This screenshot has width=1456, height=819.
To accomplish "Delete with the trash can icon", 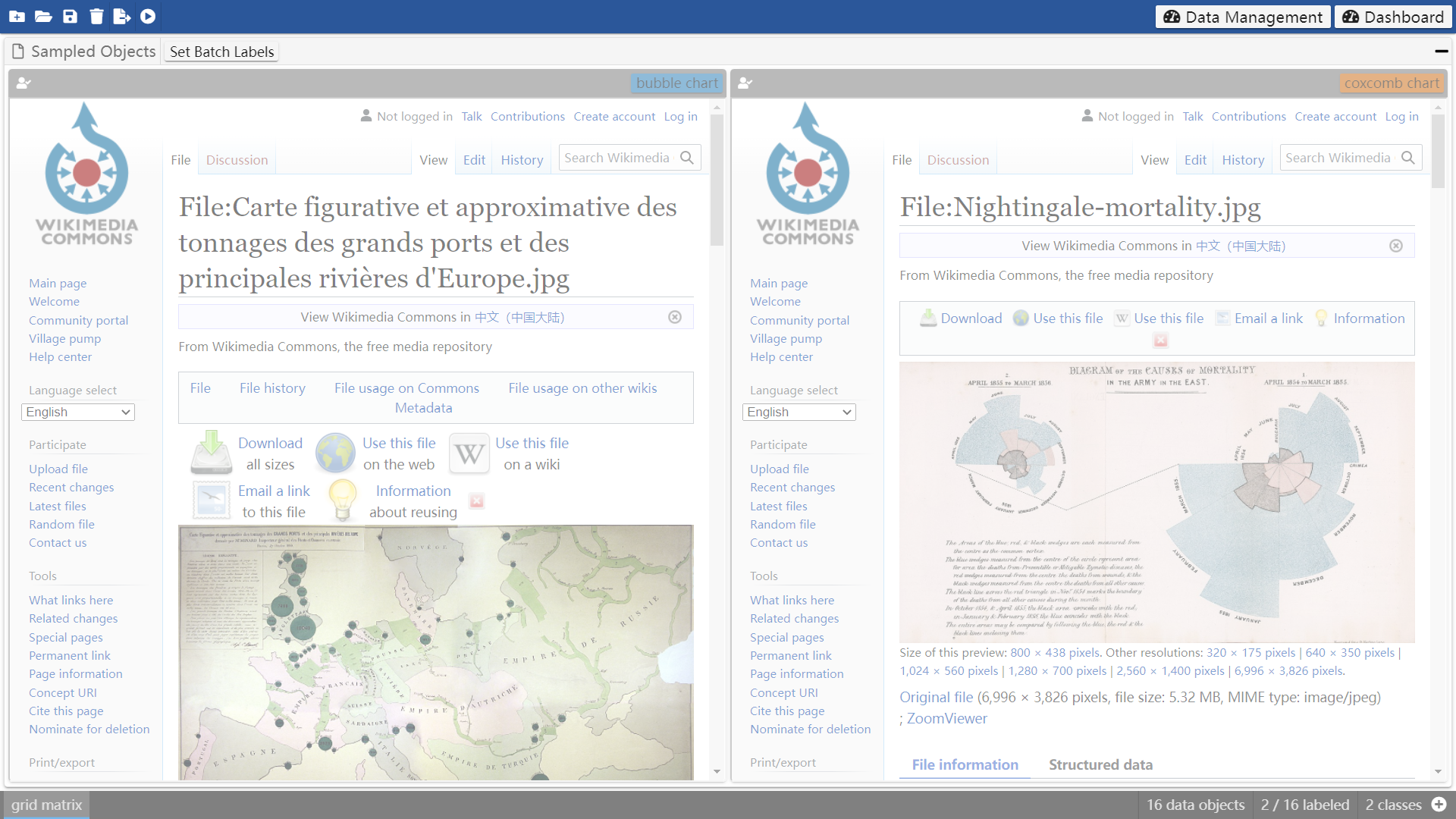I will (96, 16).
